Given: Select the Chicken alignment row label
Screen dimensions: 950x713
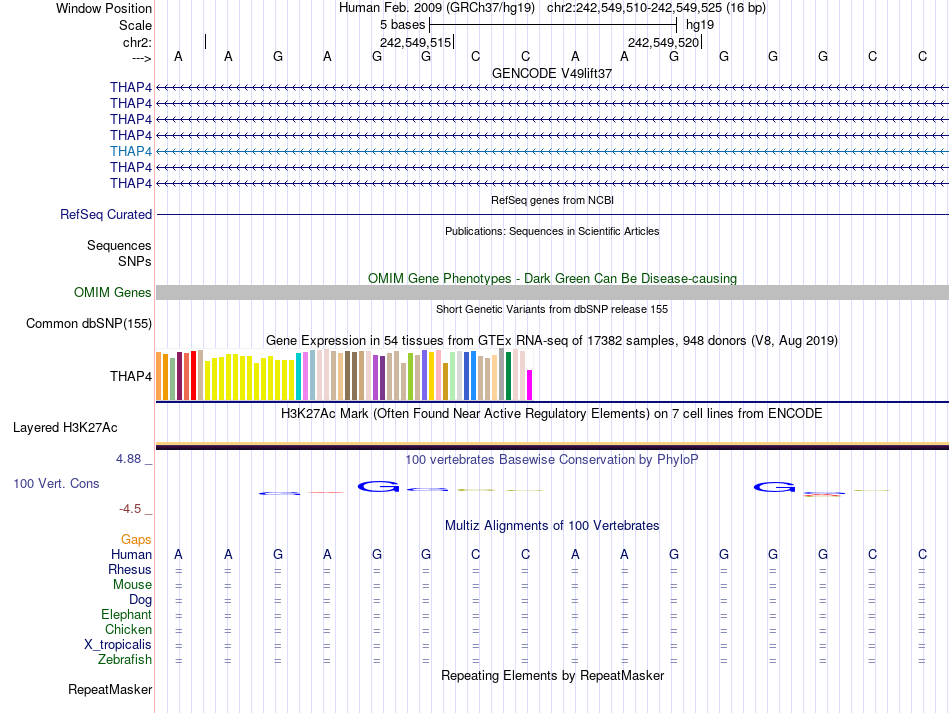Looking at the screenshot, I should [128, 629].
